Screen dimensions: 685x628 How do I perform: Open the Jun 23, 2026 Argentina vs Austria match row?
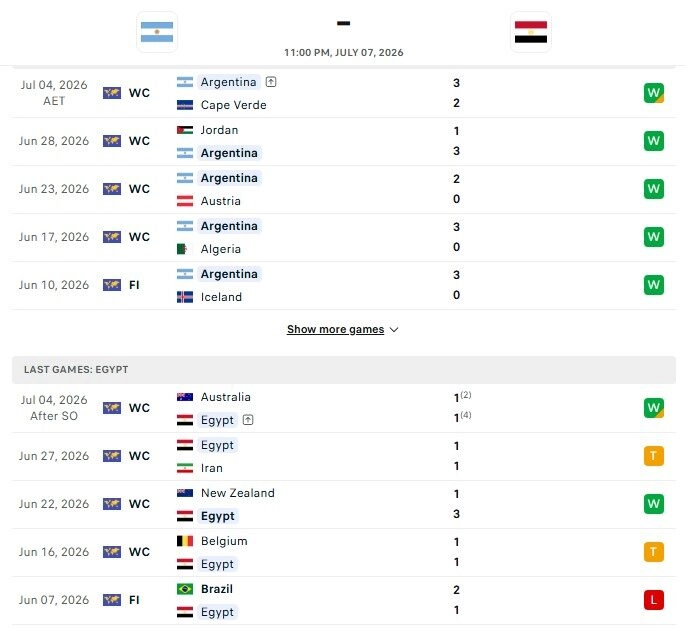click(x=344, y=190)
